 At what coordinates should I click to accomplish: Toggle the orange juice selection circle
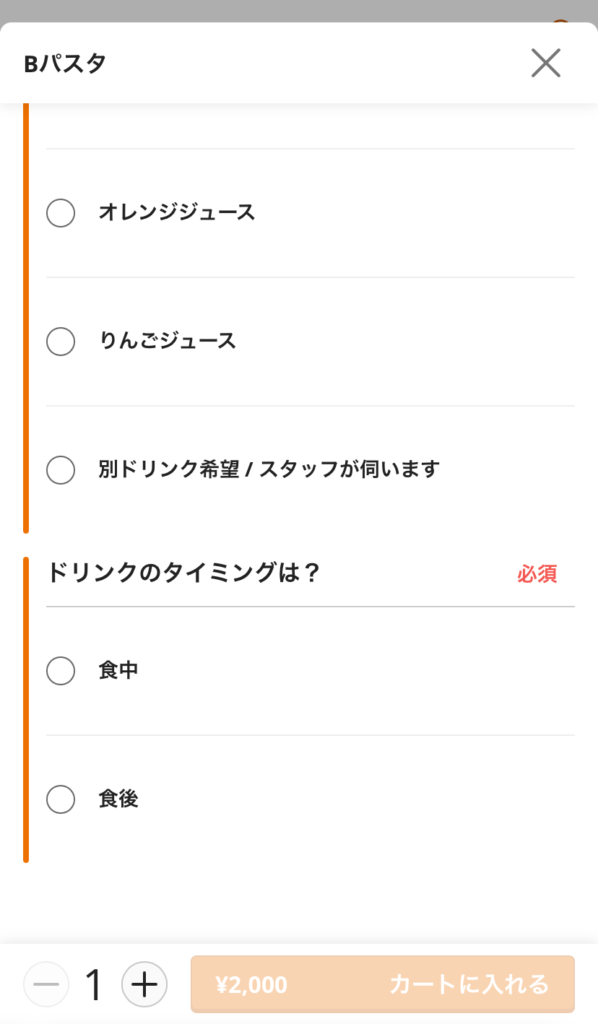tap(61, 212)
